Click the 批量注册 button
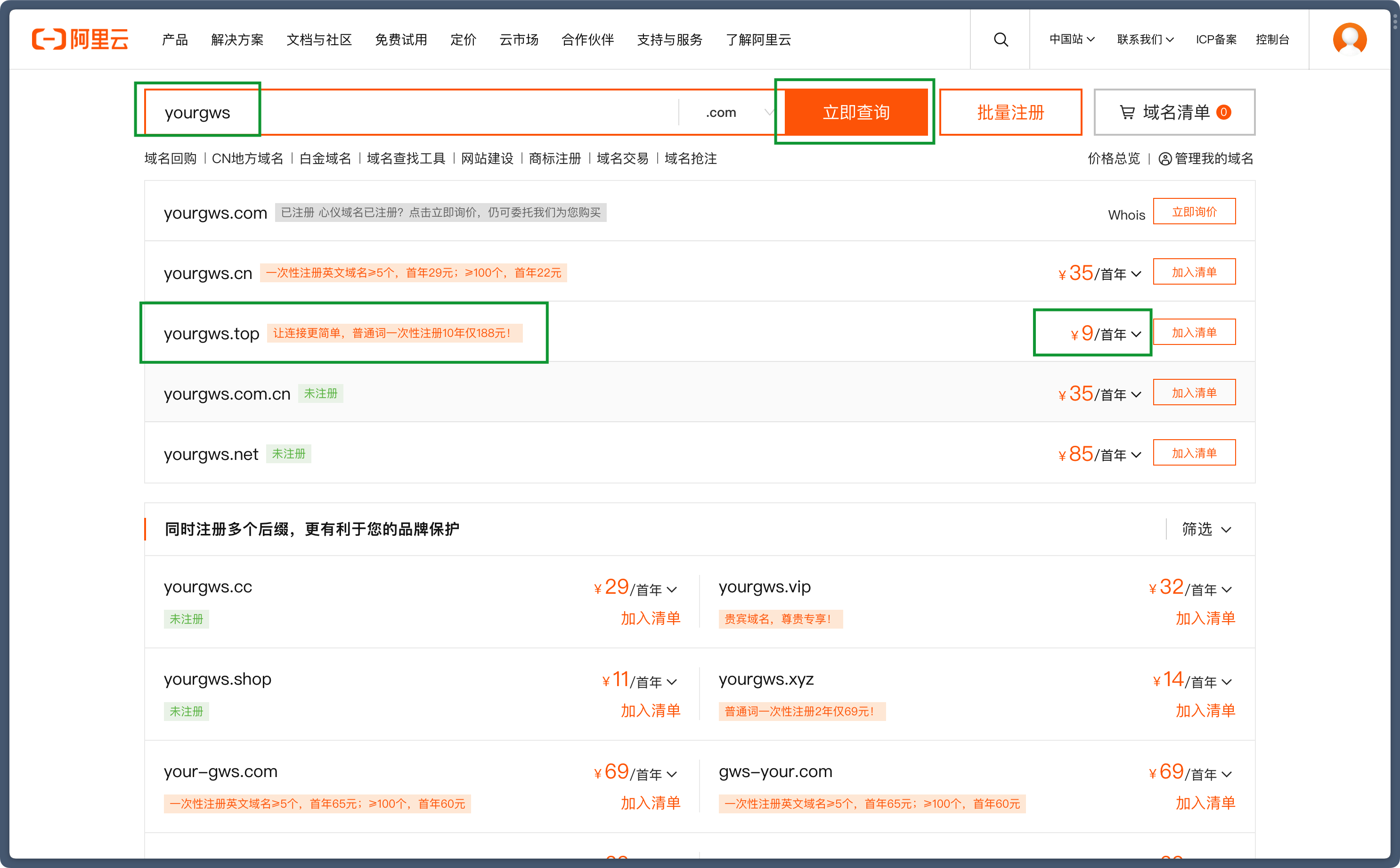 pyautogui.click(x=1010, y=112)
